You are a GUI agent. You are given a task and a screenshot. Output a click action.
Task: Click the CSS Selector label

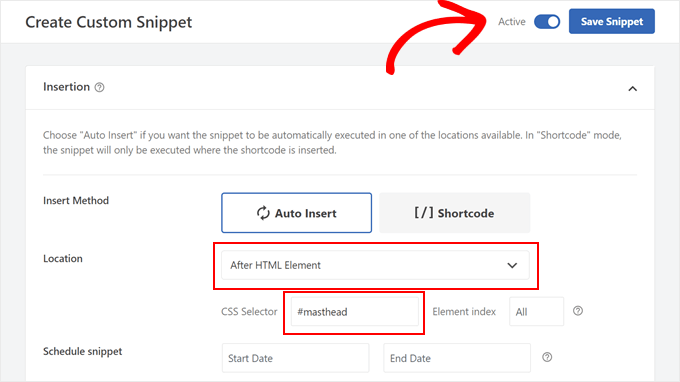[249, 312]
